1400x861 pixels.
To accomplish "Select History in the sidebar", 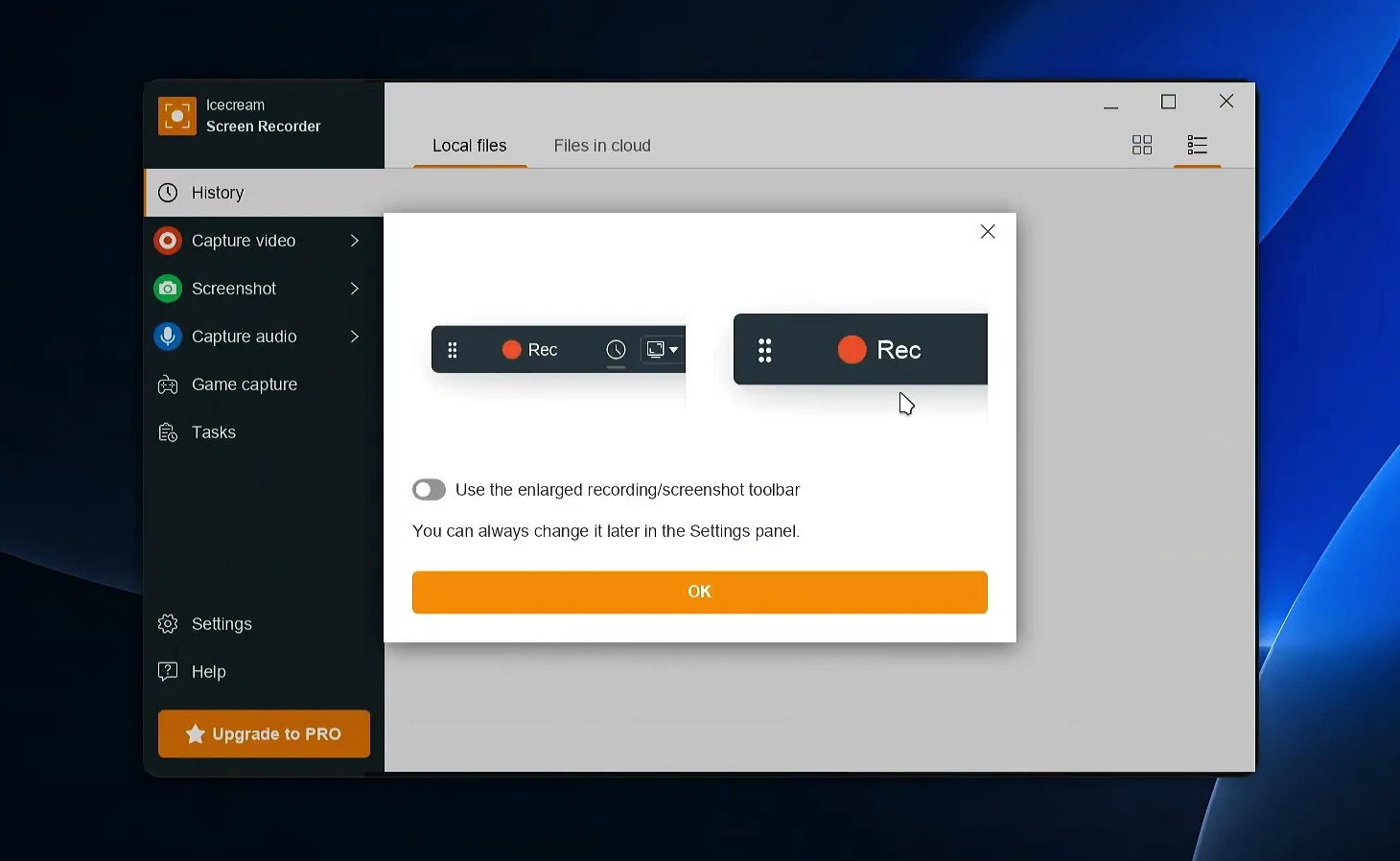I will (x=266, y=193).
